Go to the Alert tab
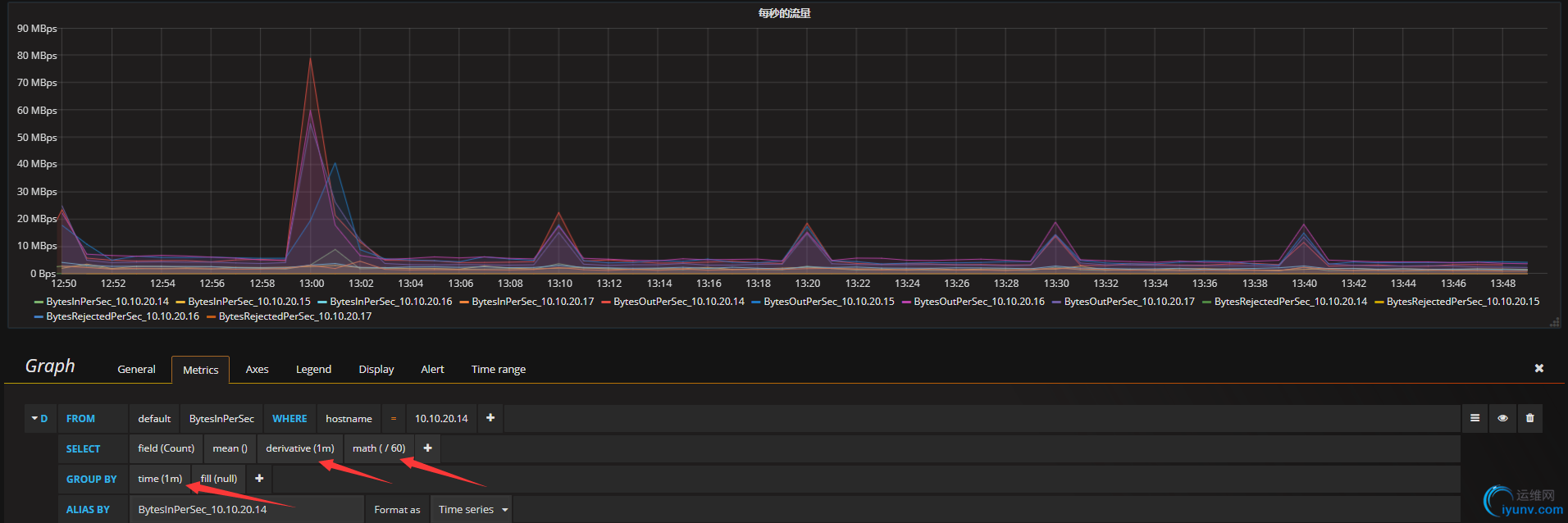1568x523 pixels. point(432,370)
